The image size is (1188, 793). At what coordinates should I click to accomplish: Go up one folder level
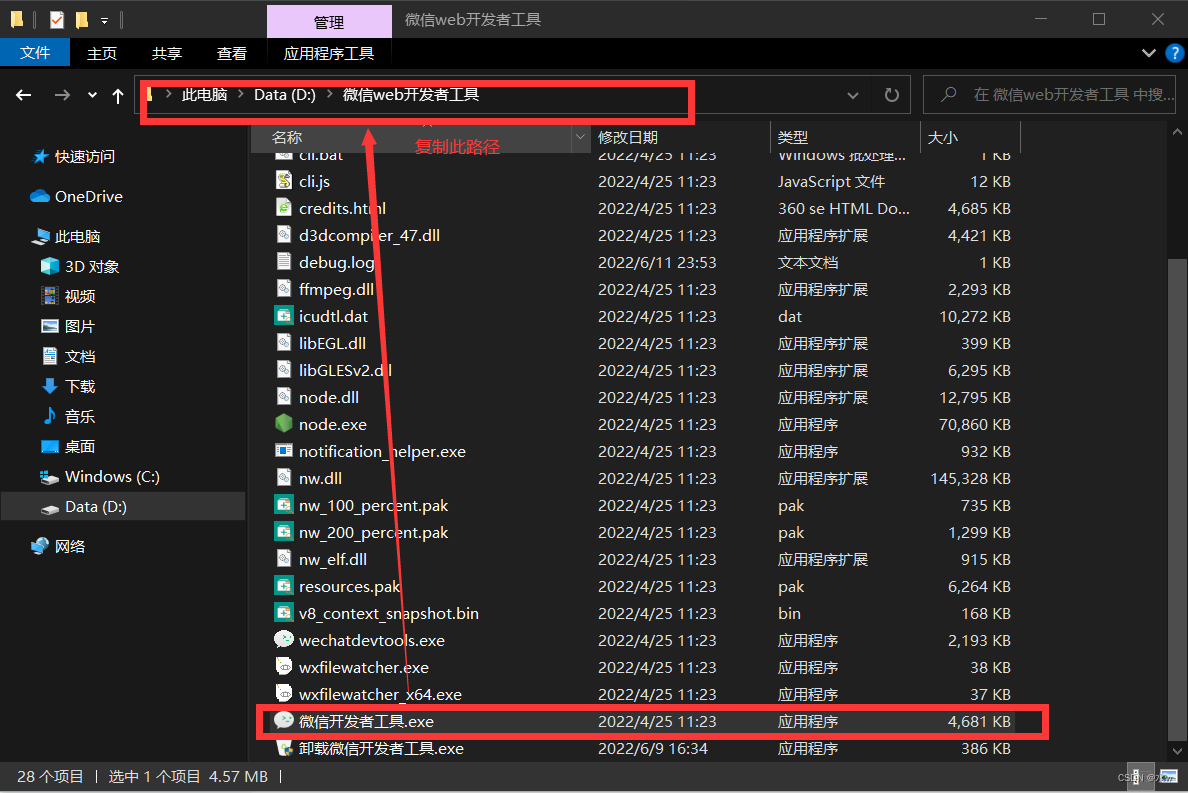[117, 95]
